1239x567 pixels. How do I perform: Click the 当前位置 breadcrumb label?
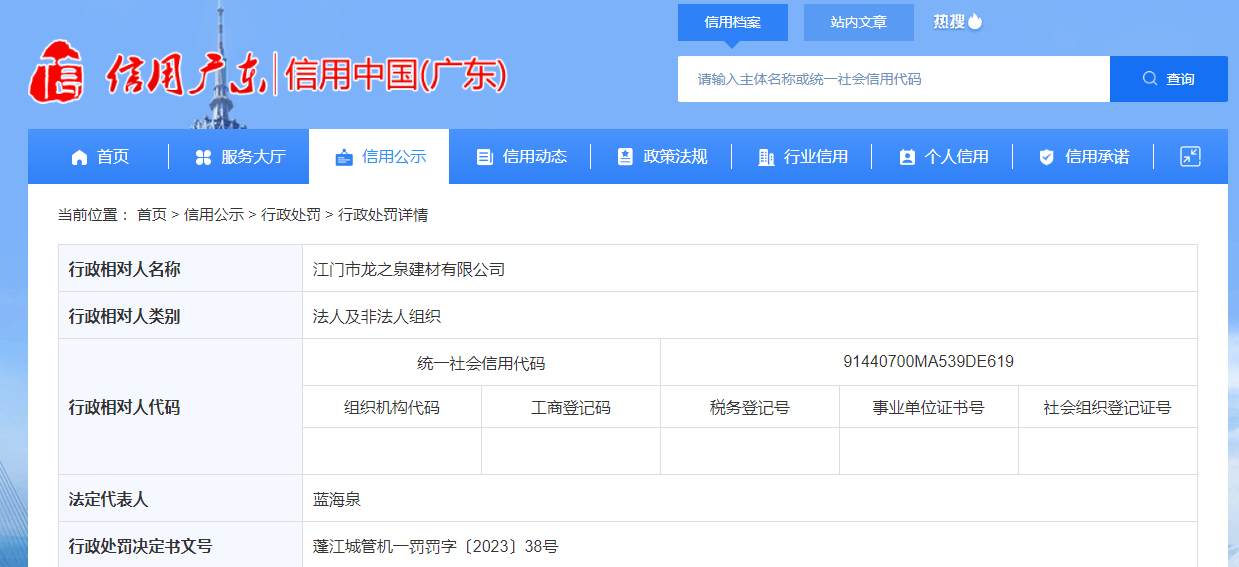[92, 214]
